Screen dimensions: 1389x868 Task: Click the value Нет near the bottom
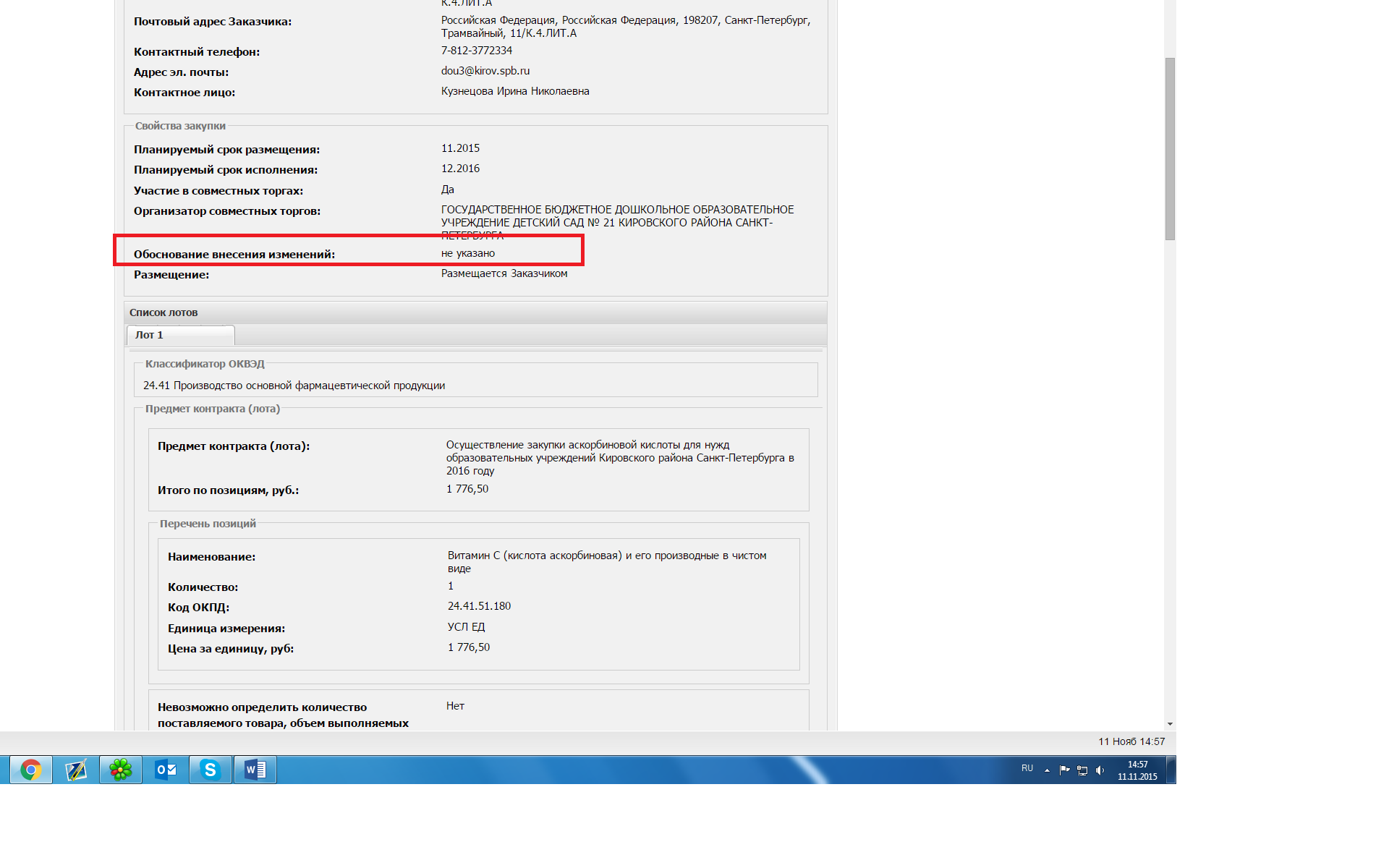pyautogui.click(x=455, y=706)
